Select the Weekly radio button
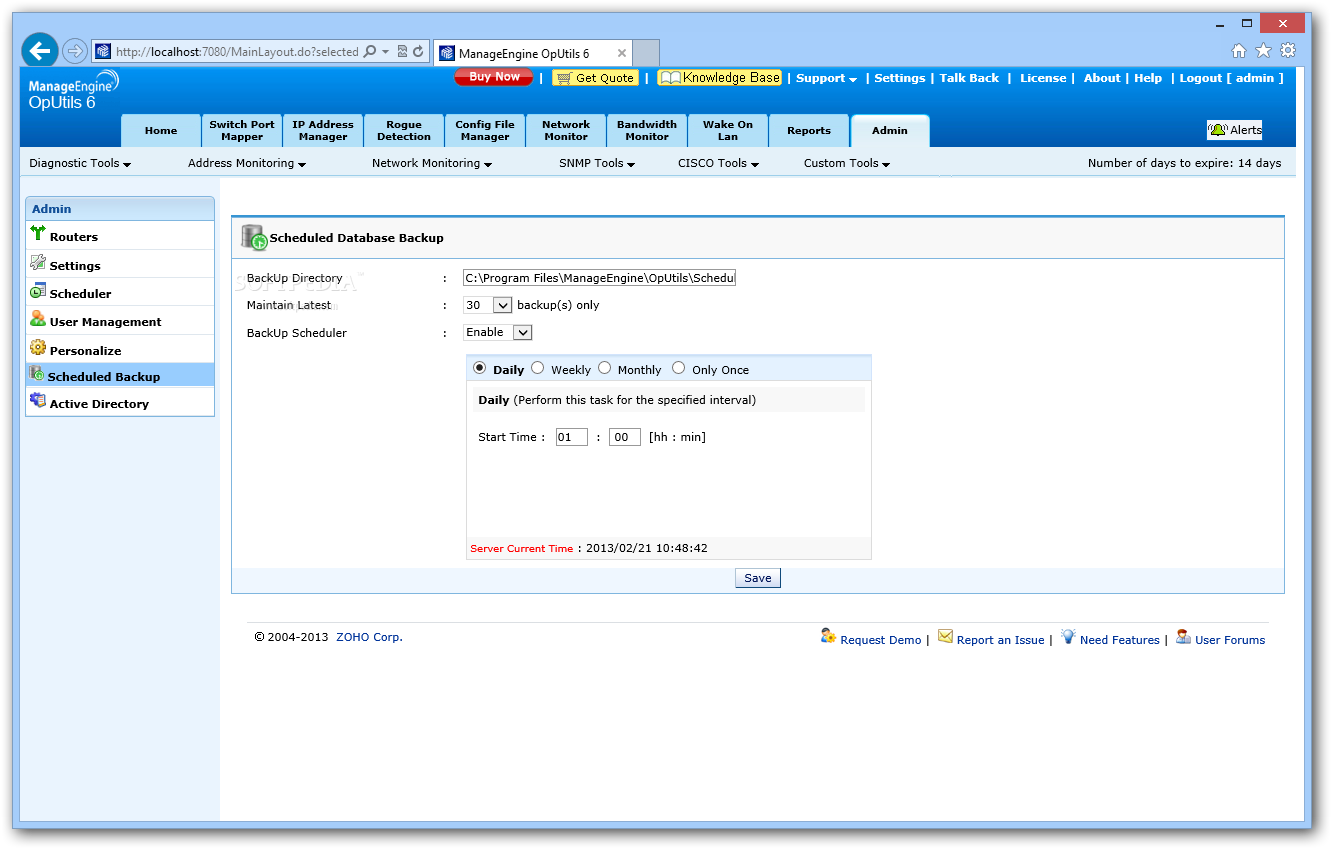Image resolution: width=1332 pixels, height=849 pixels. [538, 368]
